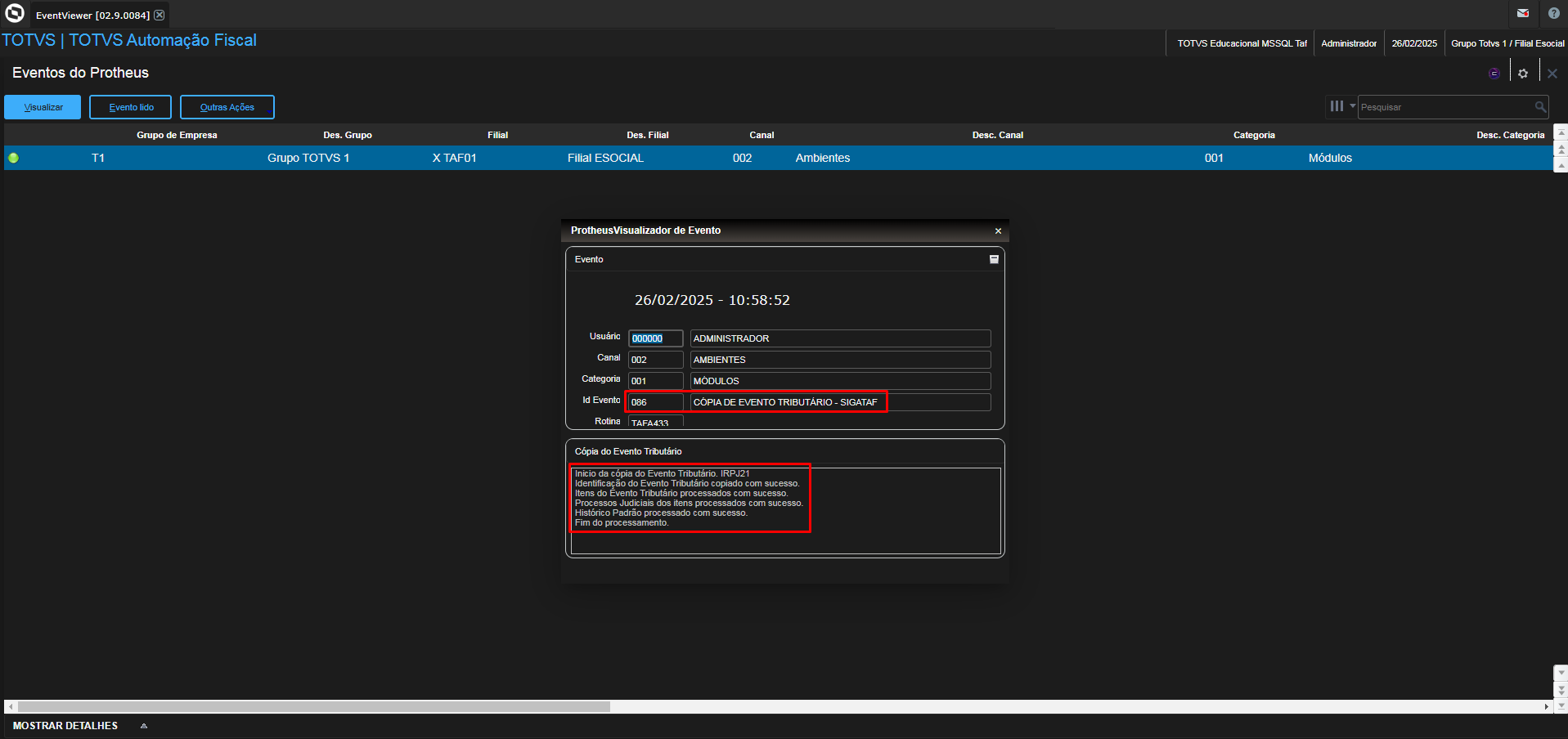Click the Evento lido button
The height and width of the screenshot is (739, 1568).
tap(131, 107)
